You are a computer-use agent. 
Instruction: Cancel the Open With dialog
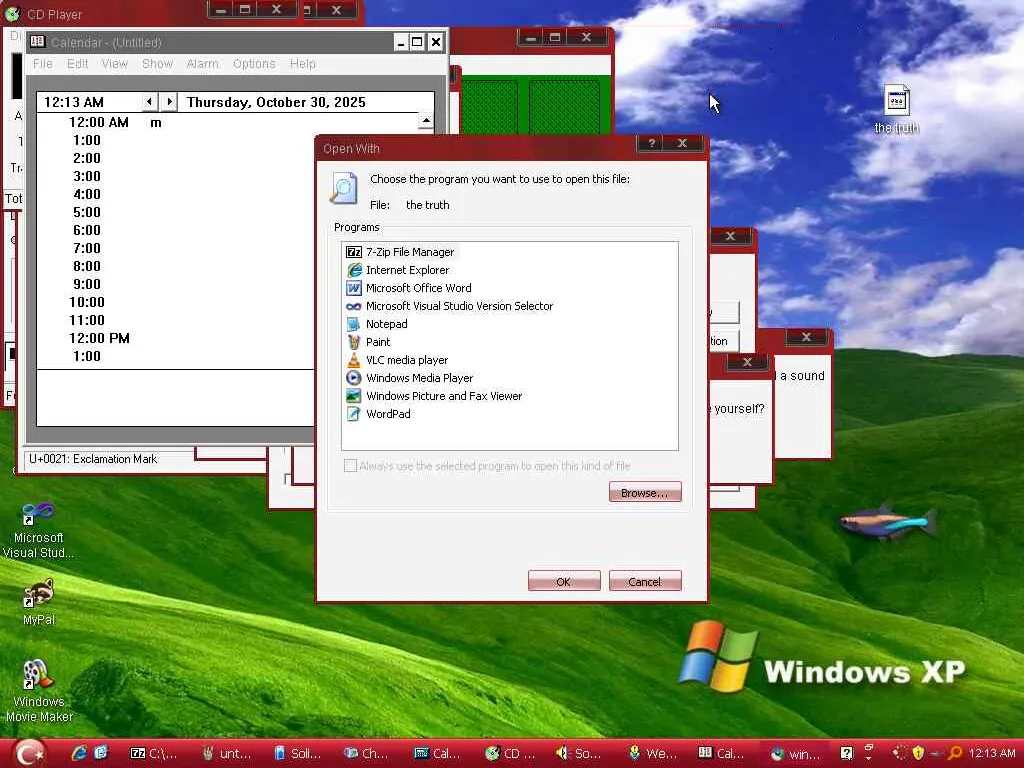click(x=645, y=581)
